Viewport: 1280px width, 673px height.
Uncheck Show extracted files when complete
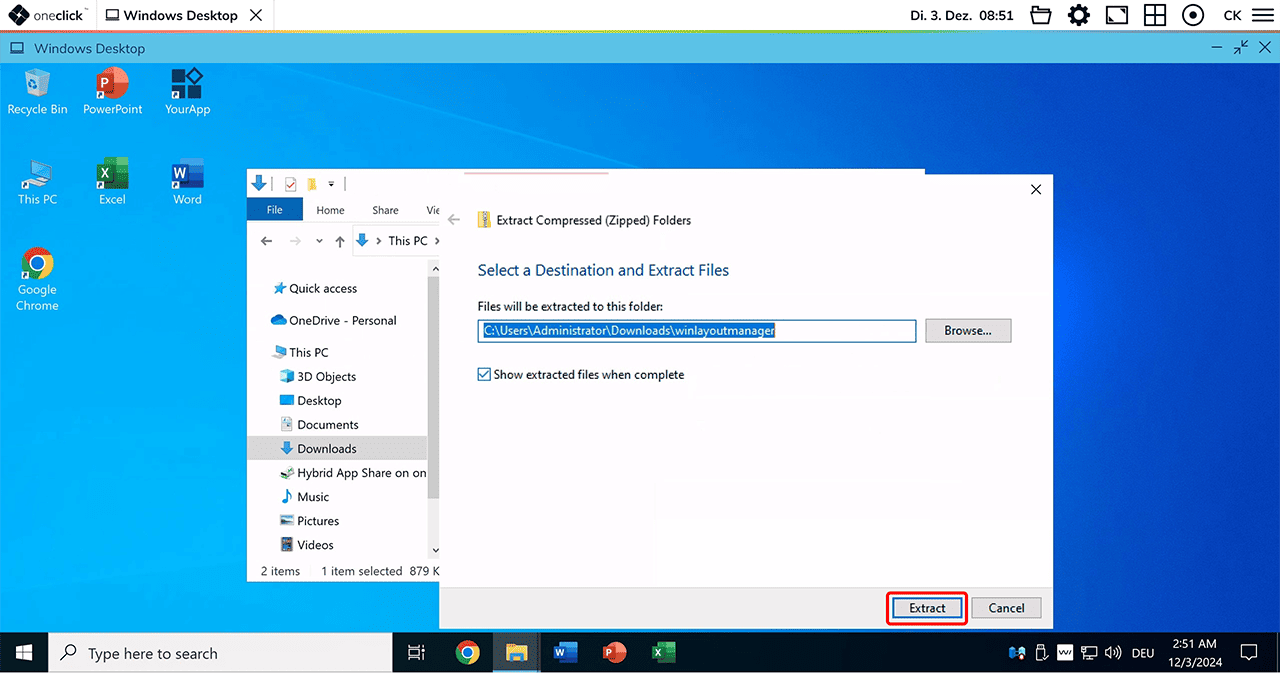(x=485, y=375)
